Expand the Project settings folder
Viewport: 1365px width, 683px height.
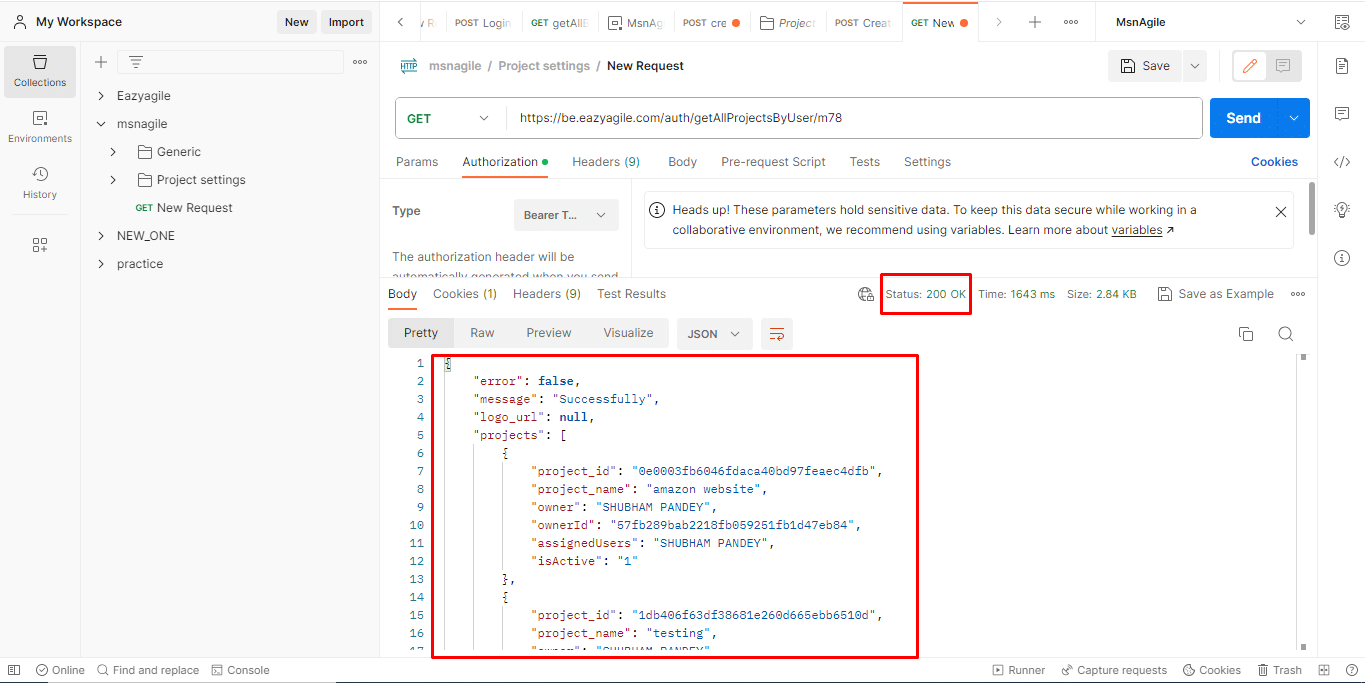[x=113, y=180]
